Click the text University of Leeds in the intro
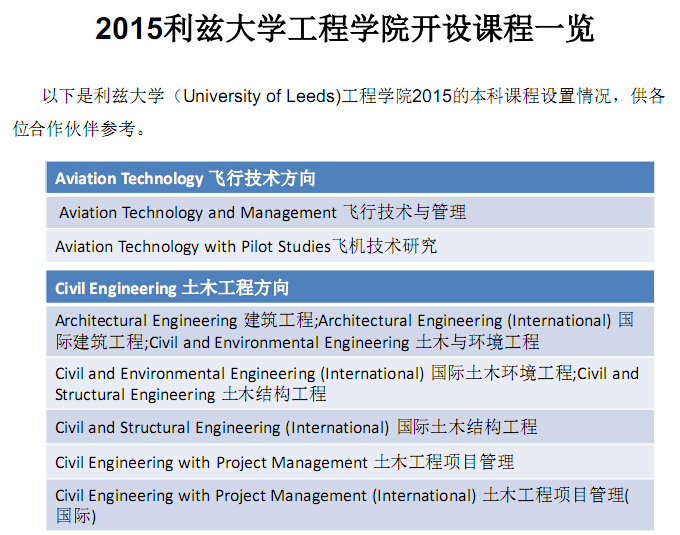 click(x=262, y=97)
